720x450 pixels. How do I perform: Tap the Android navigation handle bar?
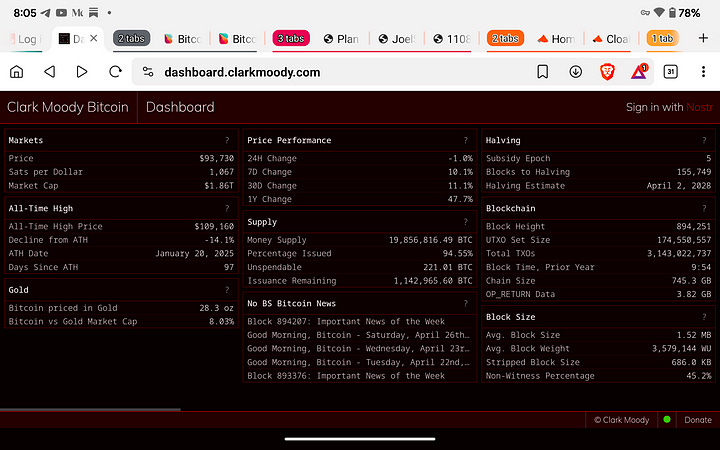(x=360, y=439)
